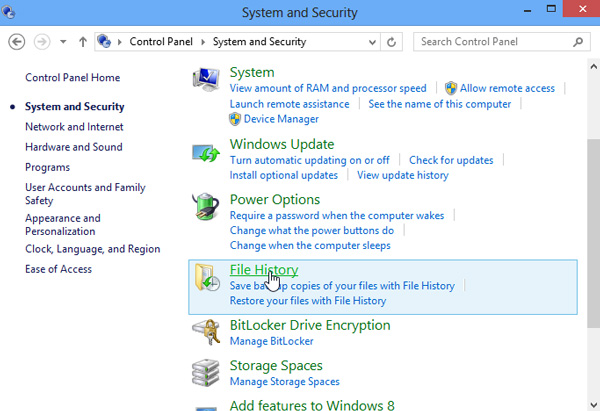The height and width of the screenshot is (411, 600).
Task: Click shield icon next to Allow remote access
Action: click(451, 88)
